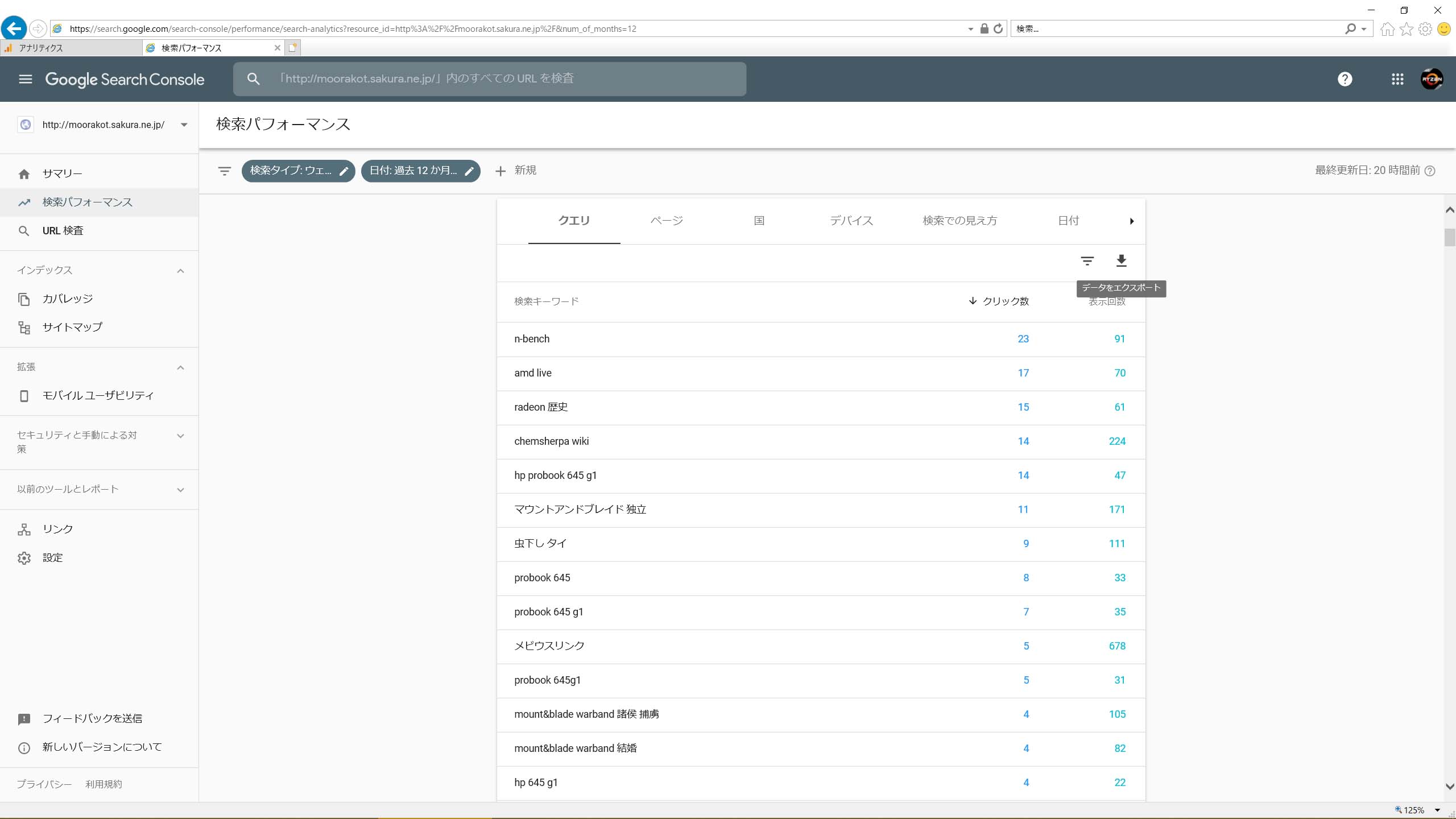This screenshot has width=1456, height=819.
Task: Open URL 検査 in sidebar
Action: coord(99,231)
